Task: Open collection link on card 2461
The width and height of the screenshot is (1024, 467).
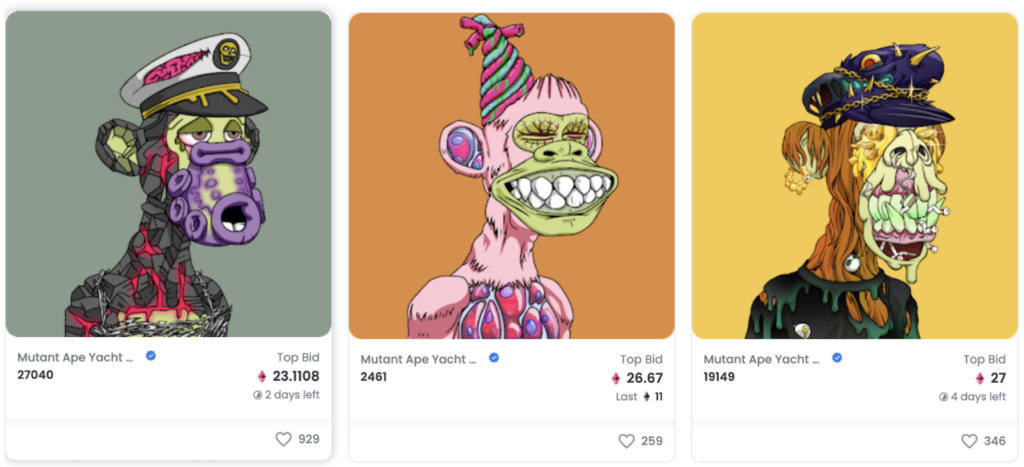Action: pos(419,359)
